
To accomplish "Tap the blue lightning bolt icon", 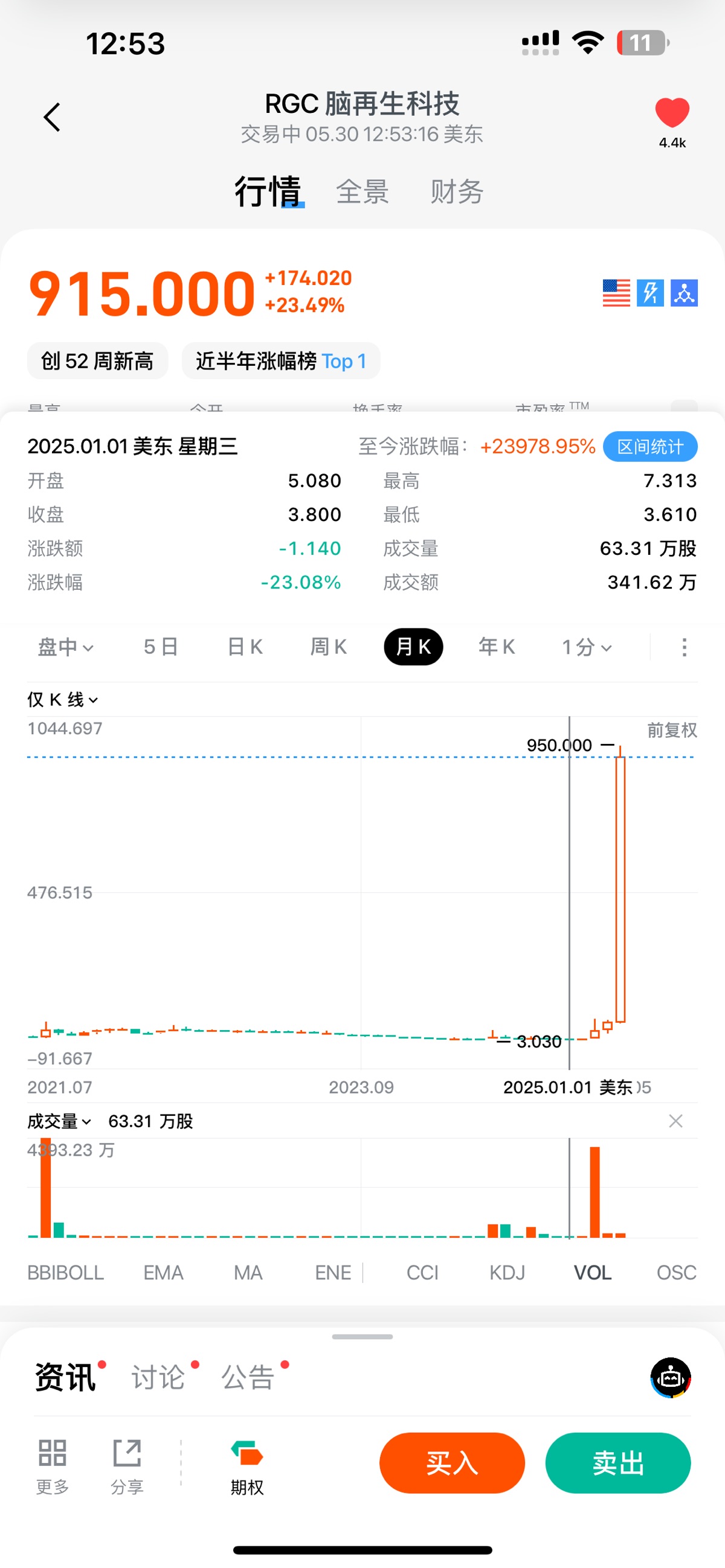I will coord(650,293).
